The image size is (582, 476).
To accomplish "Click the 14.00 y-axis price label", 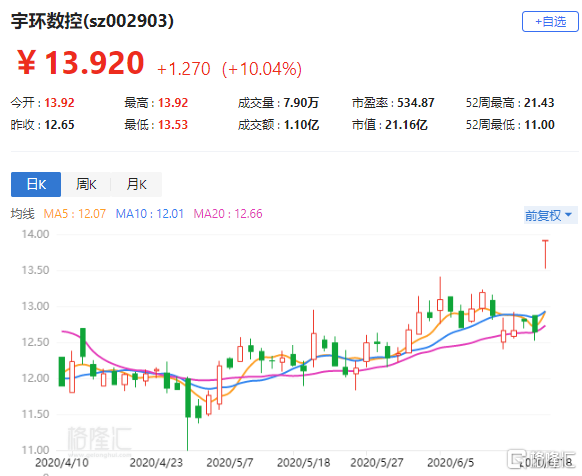I will pos(35,234).
